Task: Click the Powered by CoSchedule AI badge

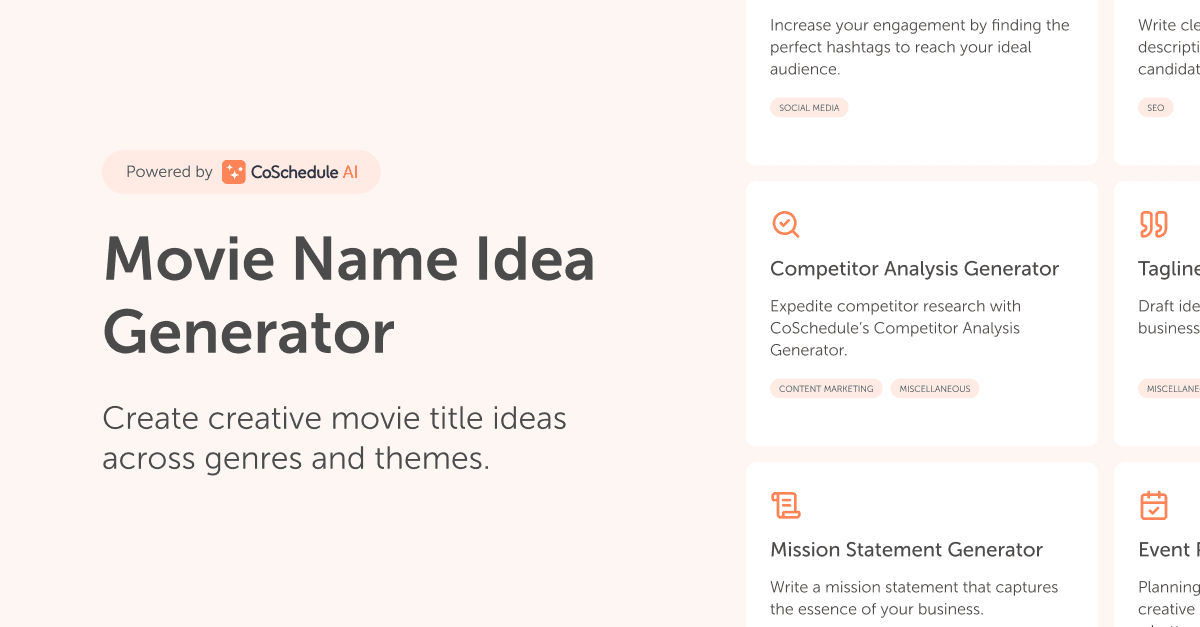Action: coord(241,172)
